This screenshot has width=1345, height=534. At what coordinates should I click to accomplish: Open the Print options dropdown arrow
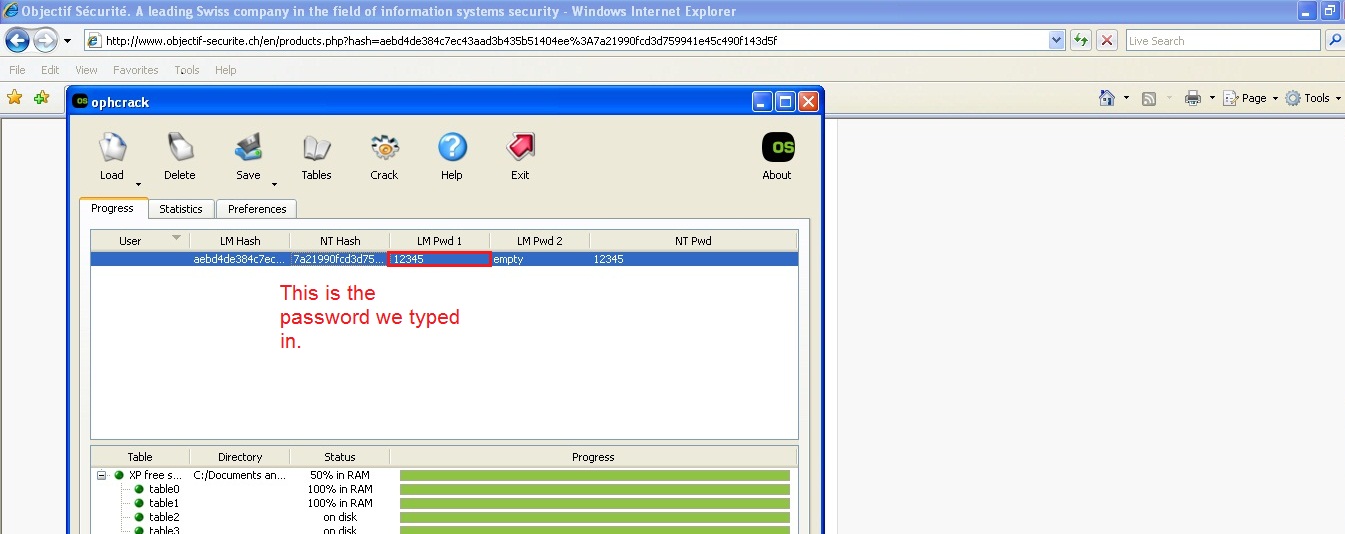1212,98
